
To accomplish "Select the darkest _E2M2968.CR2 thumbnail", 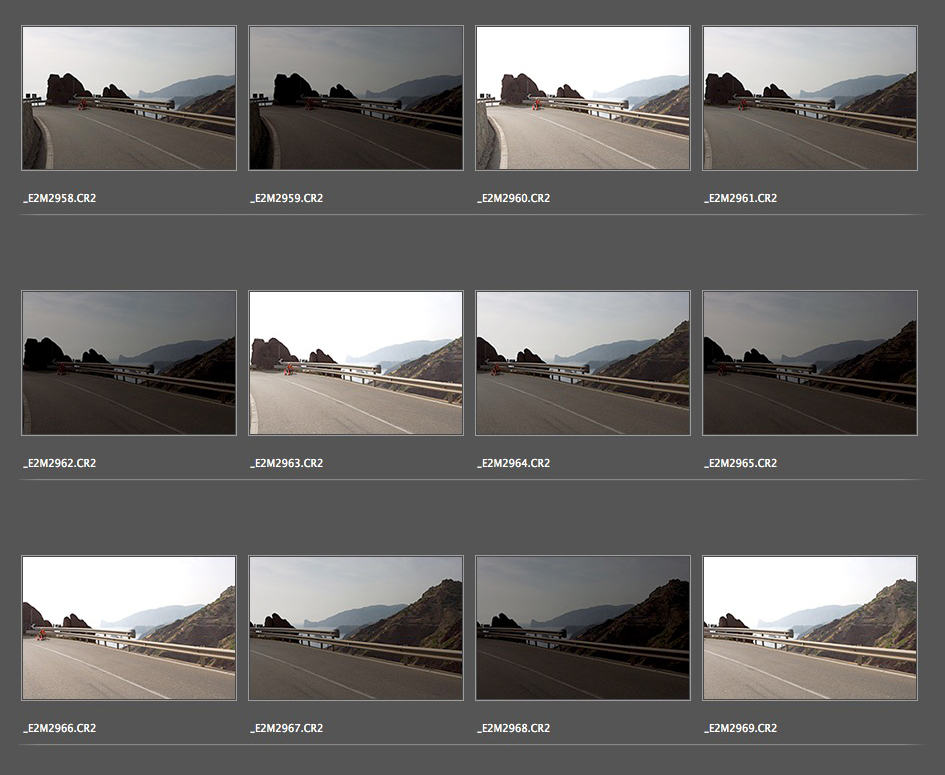I will pyautogui.click(x=583, y=628).
